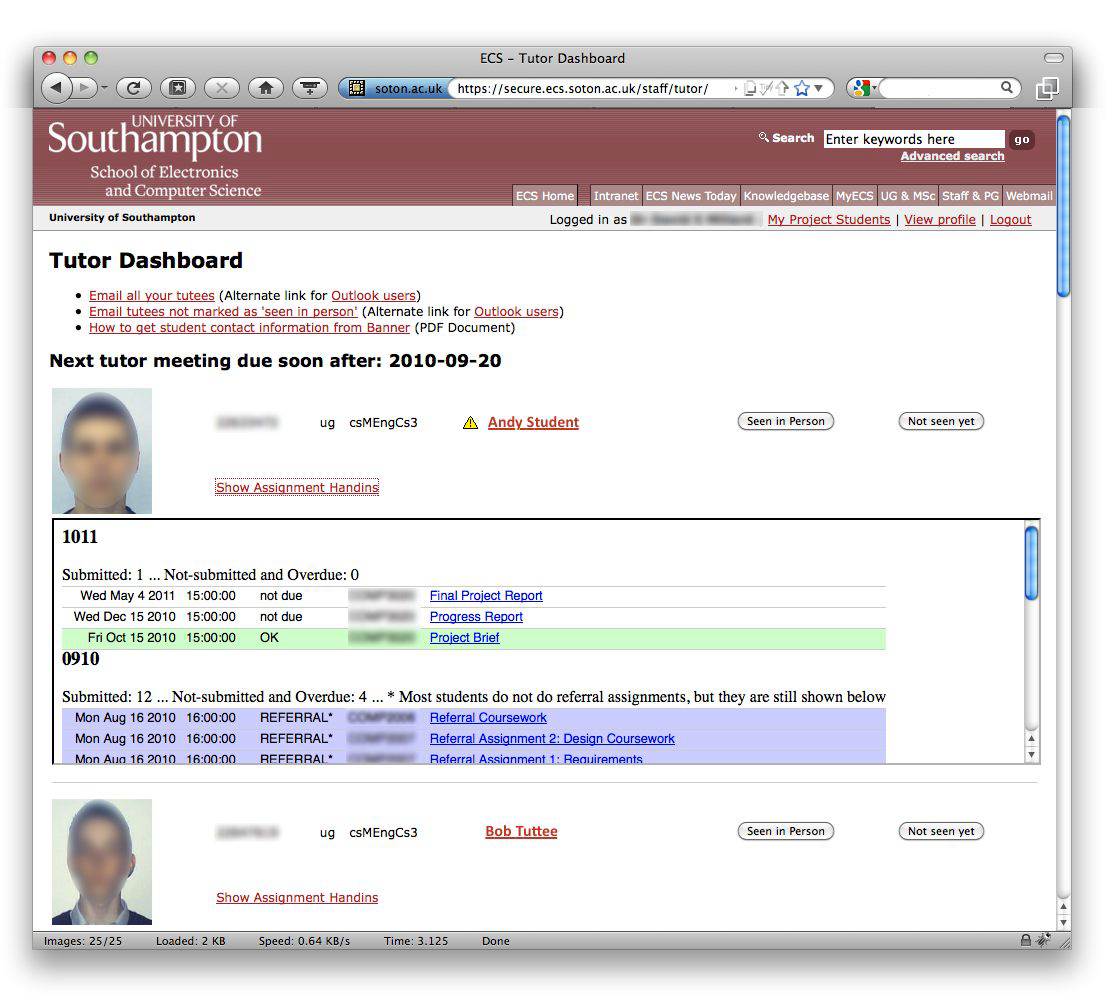This screenshot has width=1118, height=1006.
Task: Open the Progress Report link
Action: pyautogui.click(x=476, y=617)
